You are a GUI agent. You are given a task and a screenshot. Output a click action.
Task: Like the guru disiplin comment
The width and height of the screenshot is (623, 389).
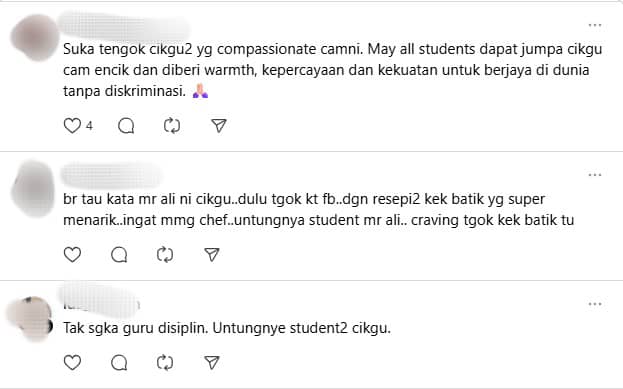(x=72, y=362)
